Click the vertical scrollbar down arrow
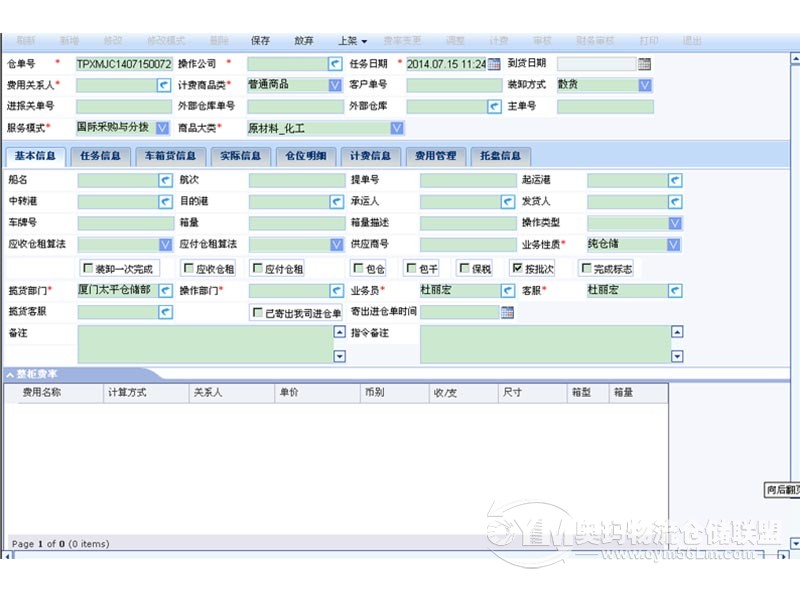Viewport: 800px width, 600px height. pos(795,543)
